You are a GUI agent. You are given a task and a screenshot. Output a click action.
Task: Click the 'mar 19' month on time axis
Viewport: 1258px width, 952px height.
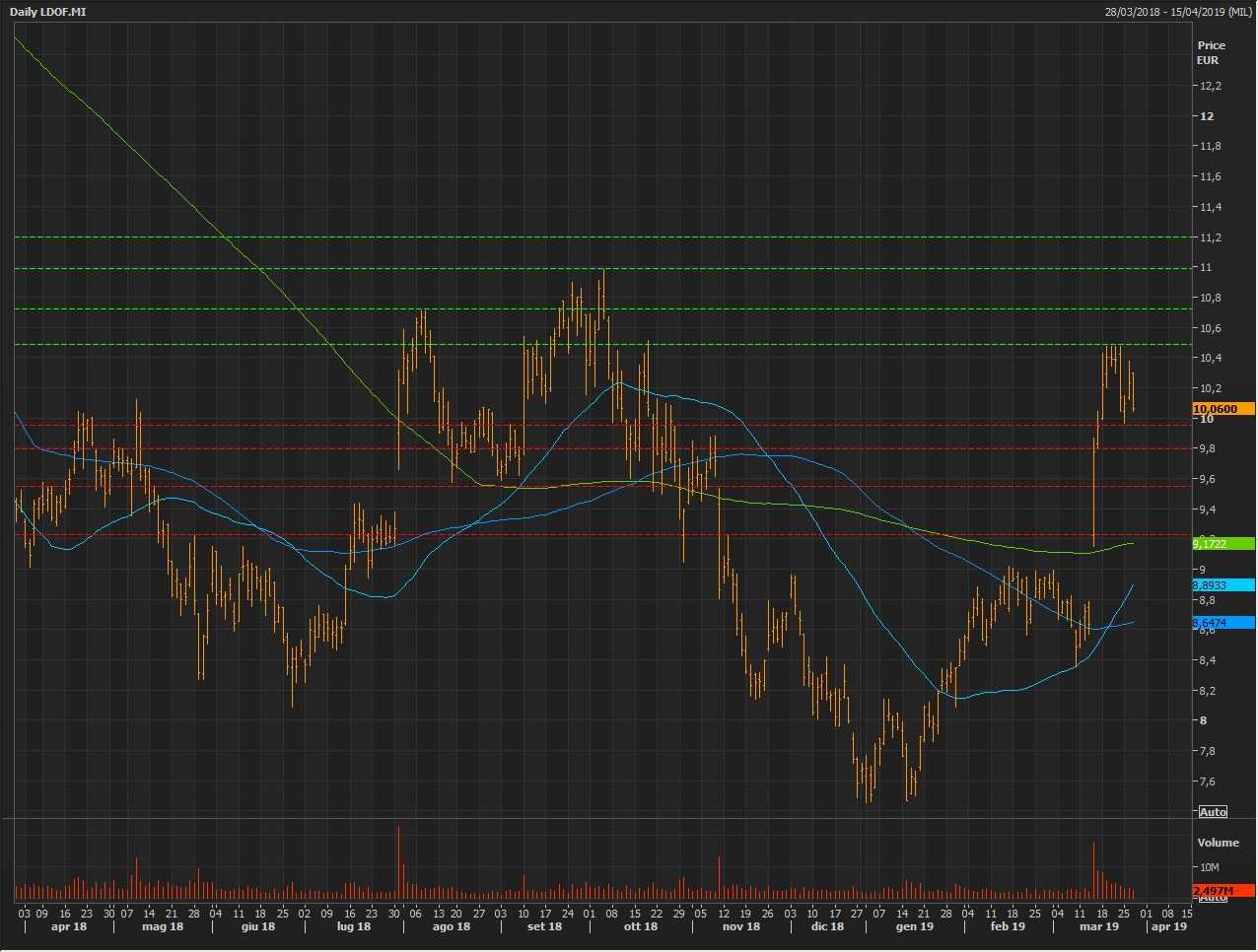tap(1098, 926)
